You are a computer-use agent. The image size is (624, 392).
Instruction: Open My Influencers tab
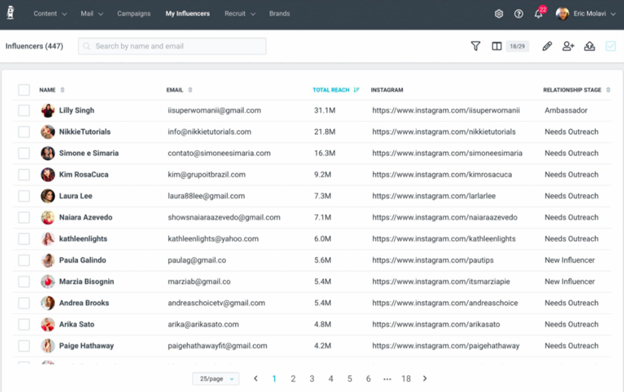(x=187, y=14)
